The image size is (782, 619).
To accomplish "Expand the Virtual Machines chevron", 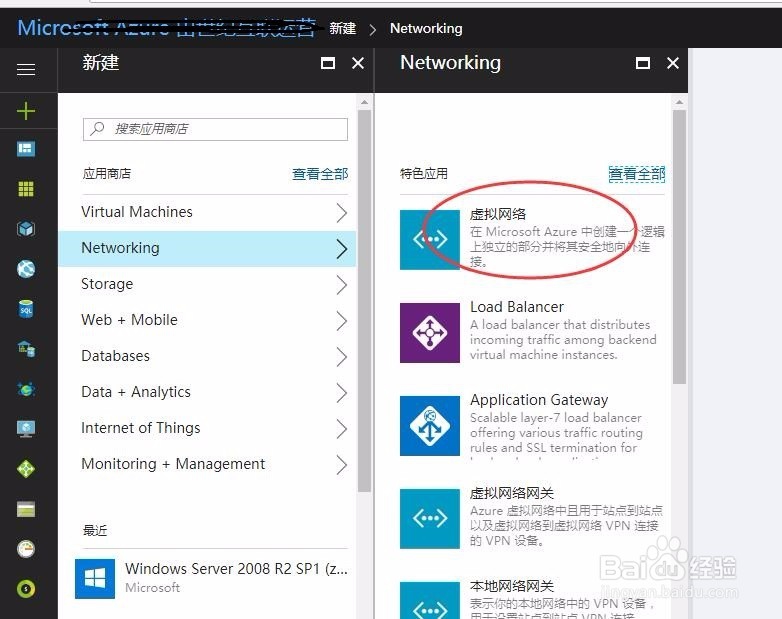I will click(x=342, y=213).
